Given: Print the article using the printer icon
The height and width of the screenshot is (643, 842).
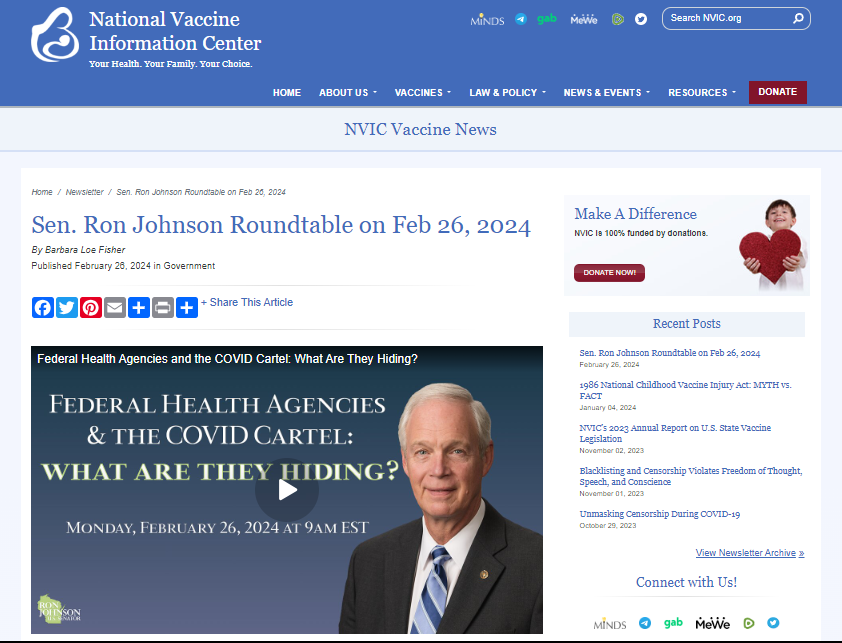Looking at the screenshot, I should 163,307.
